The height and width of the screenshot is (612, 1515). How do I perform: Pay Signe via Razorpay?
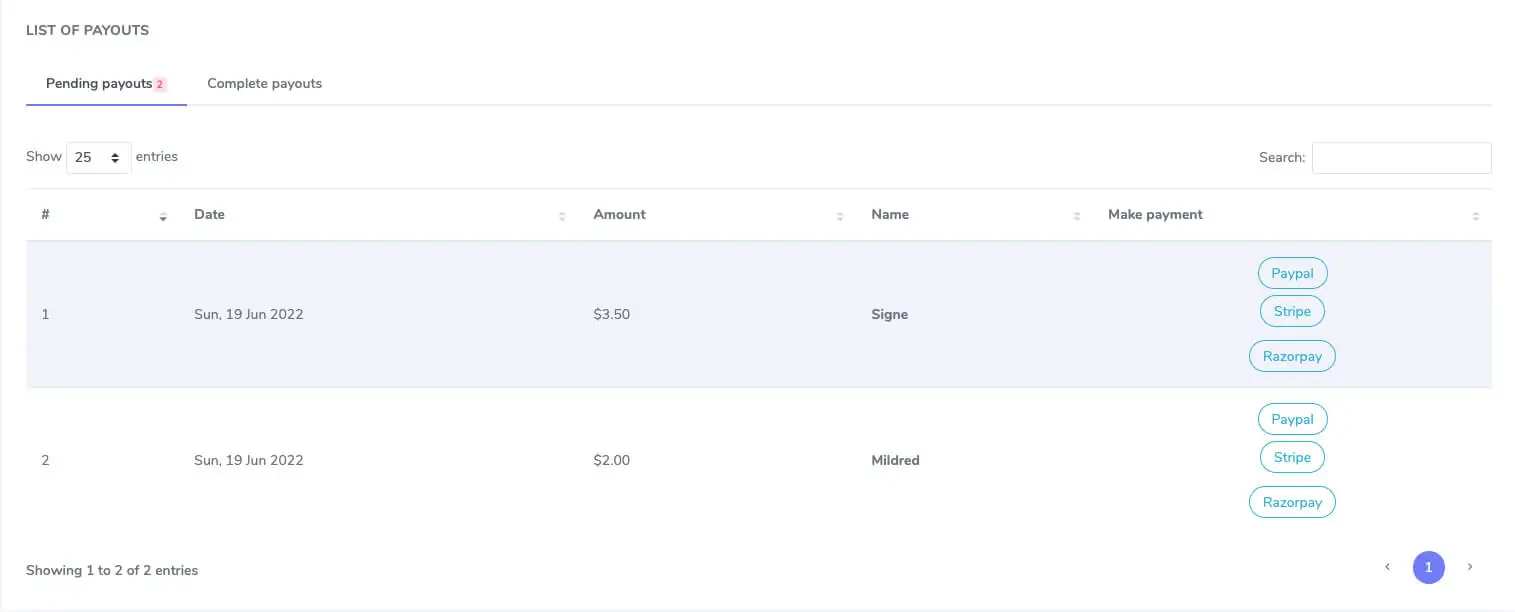point(1292,356)
